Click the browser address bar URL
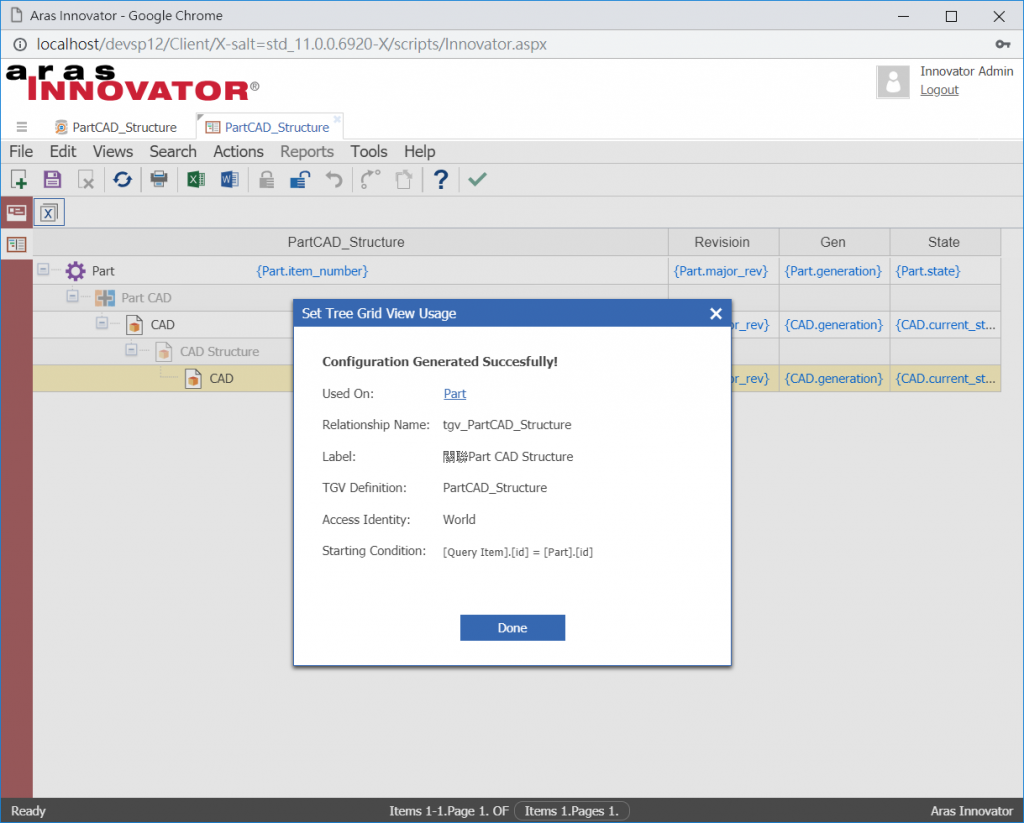 pyautogui.click(x=291, y=44)
